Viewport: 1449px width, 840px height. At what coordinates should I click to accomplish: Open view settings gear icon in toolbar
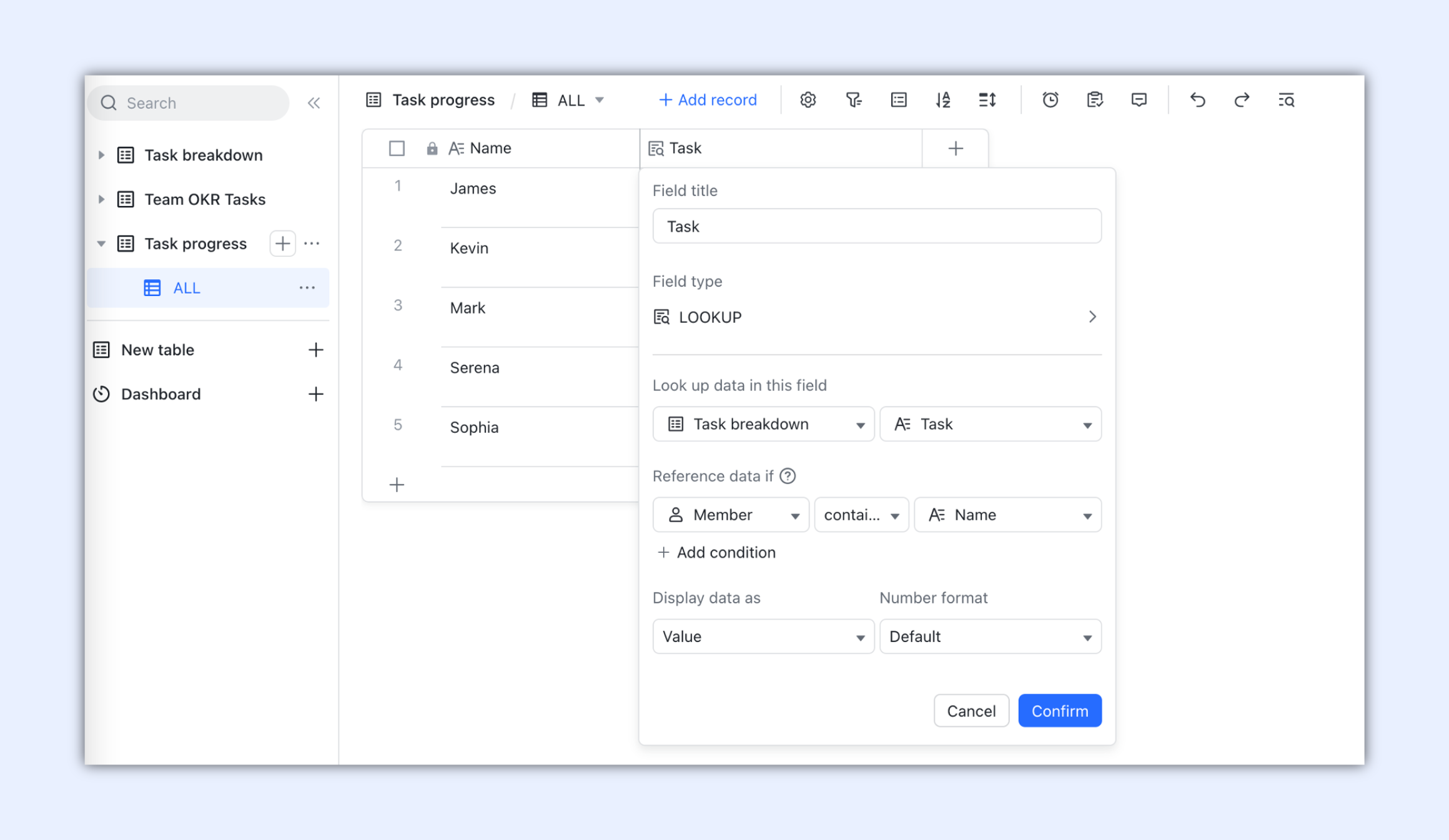coord(808,100)
